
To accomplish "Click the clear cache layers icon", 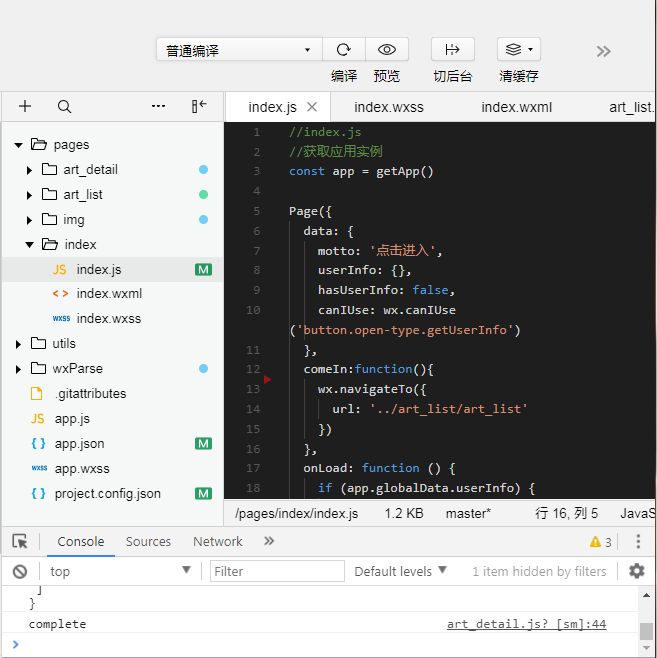I will pyautogui.click(x=513, y=50).
